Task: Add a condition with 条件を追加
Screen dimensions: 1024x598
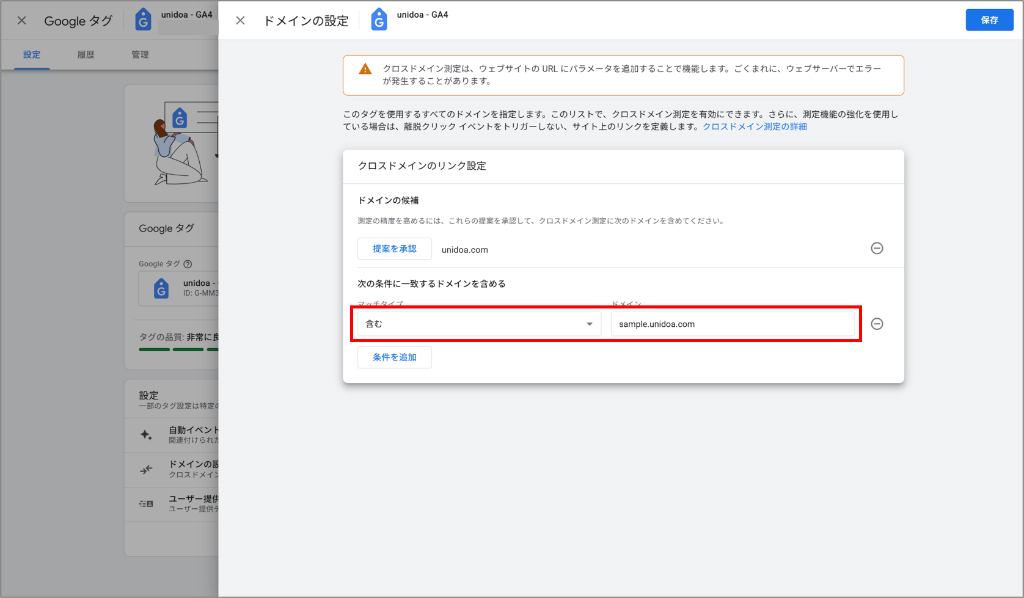Action: tap(394, 357)
